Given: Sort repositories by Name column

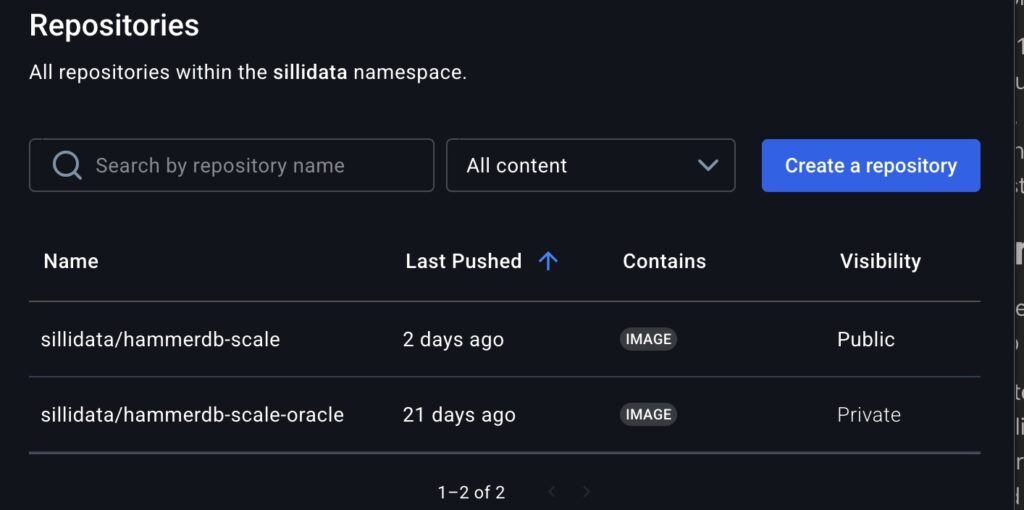Looking at the screenshot, I should point(71,261).
